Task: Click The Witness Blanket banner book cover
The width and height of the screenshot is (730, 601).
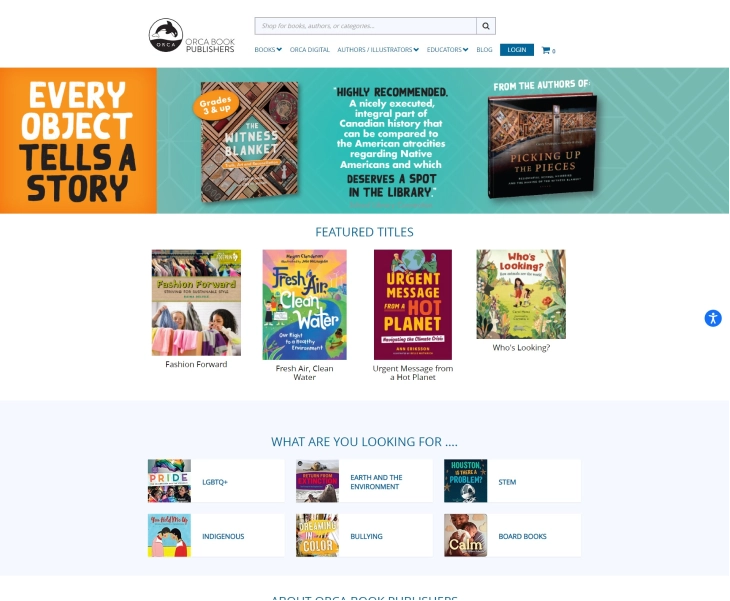Action: [x=250, y=142]
